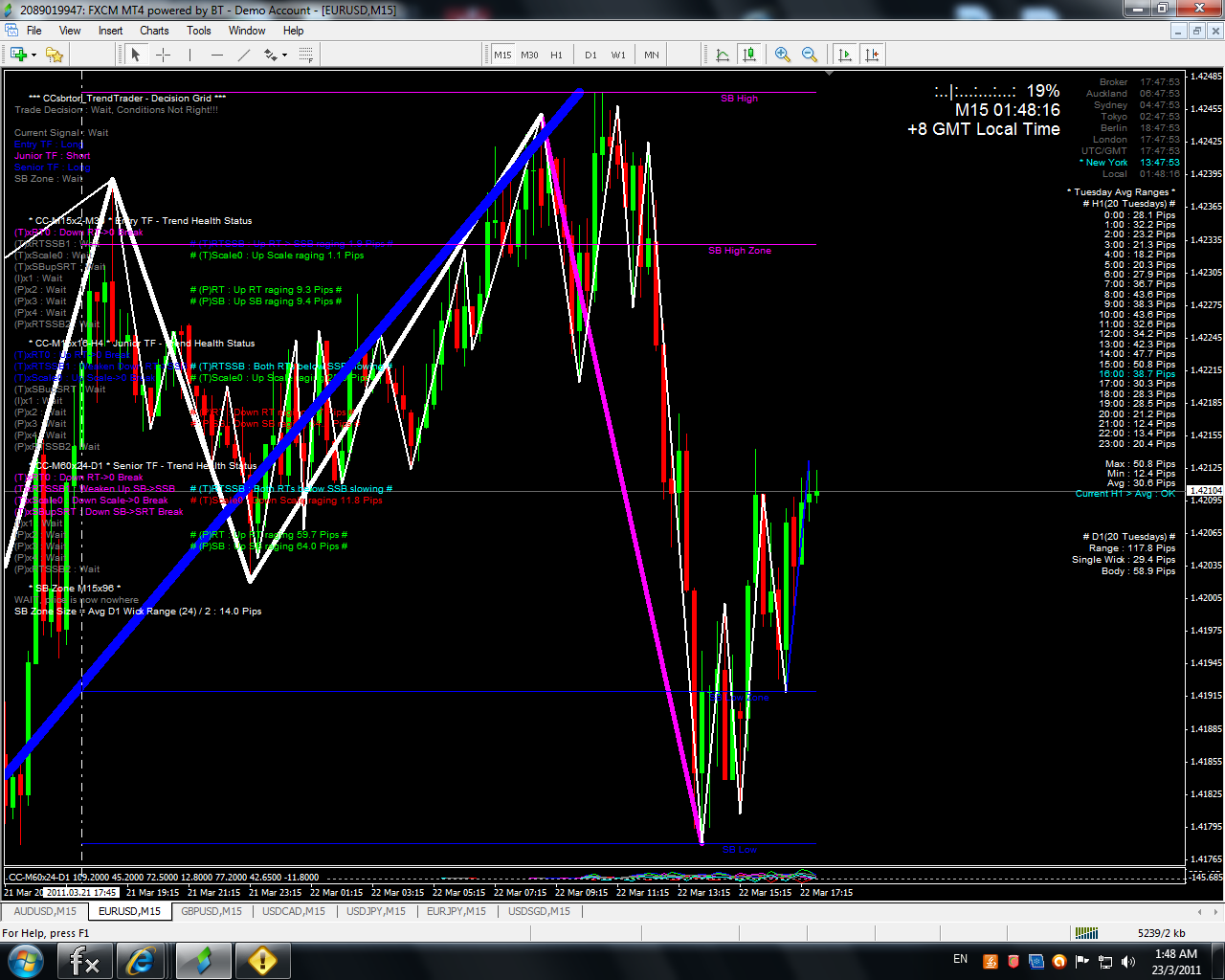Open the Insert menu
Image resolution: width=1225 pixels, height=980 pixels.
point(110,31)
